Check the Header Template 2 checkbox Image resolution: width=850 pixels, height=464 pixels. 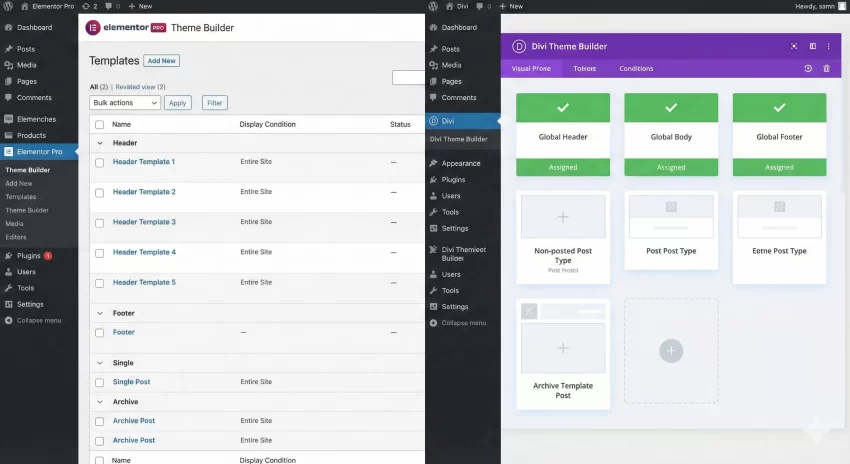point(99,193)
